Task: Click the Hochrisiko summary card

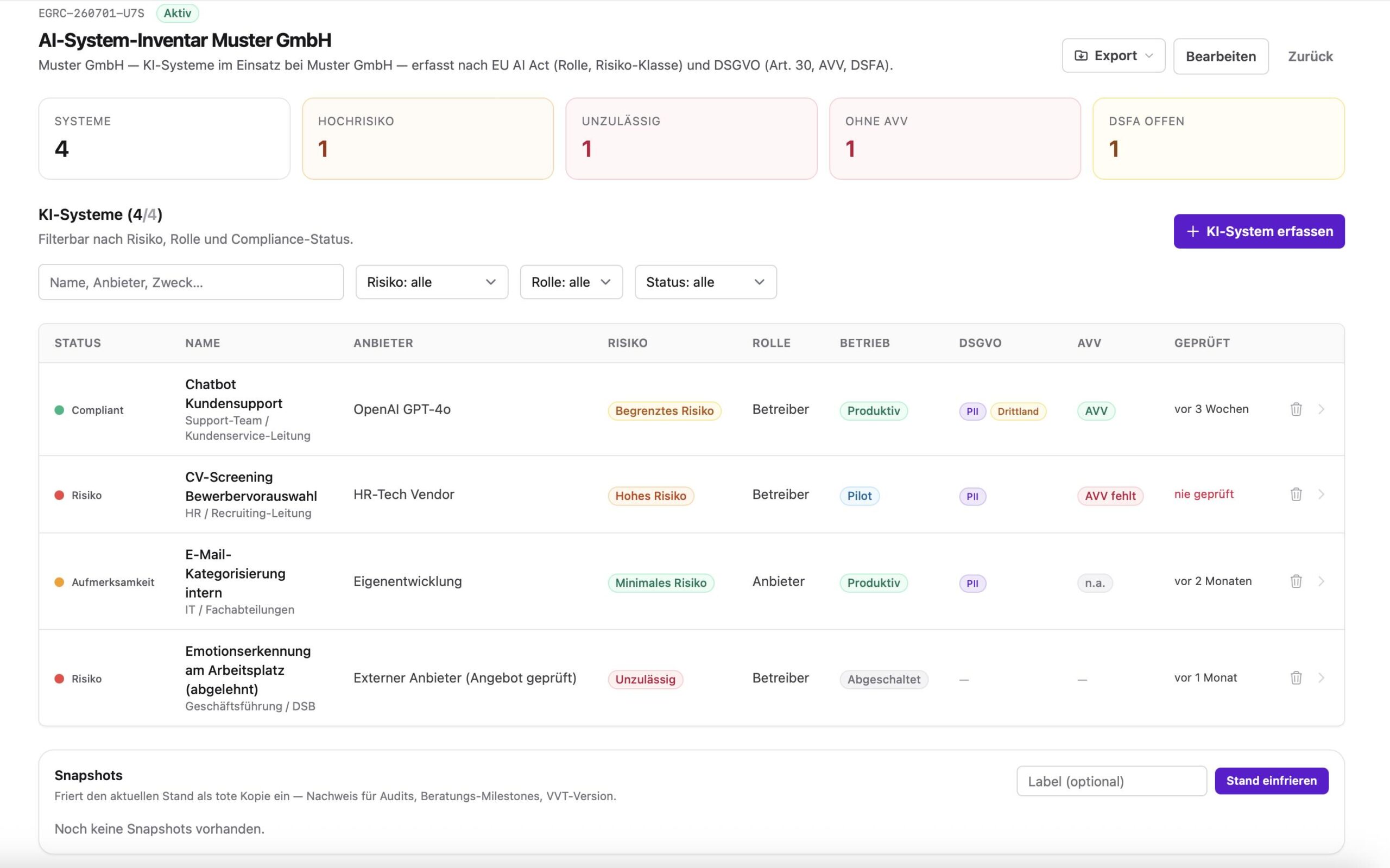Action: coord(428,138)
